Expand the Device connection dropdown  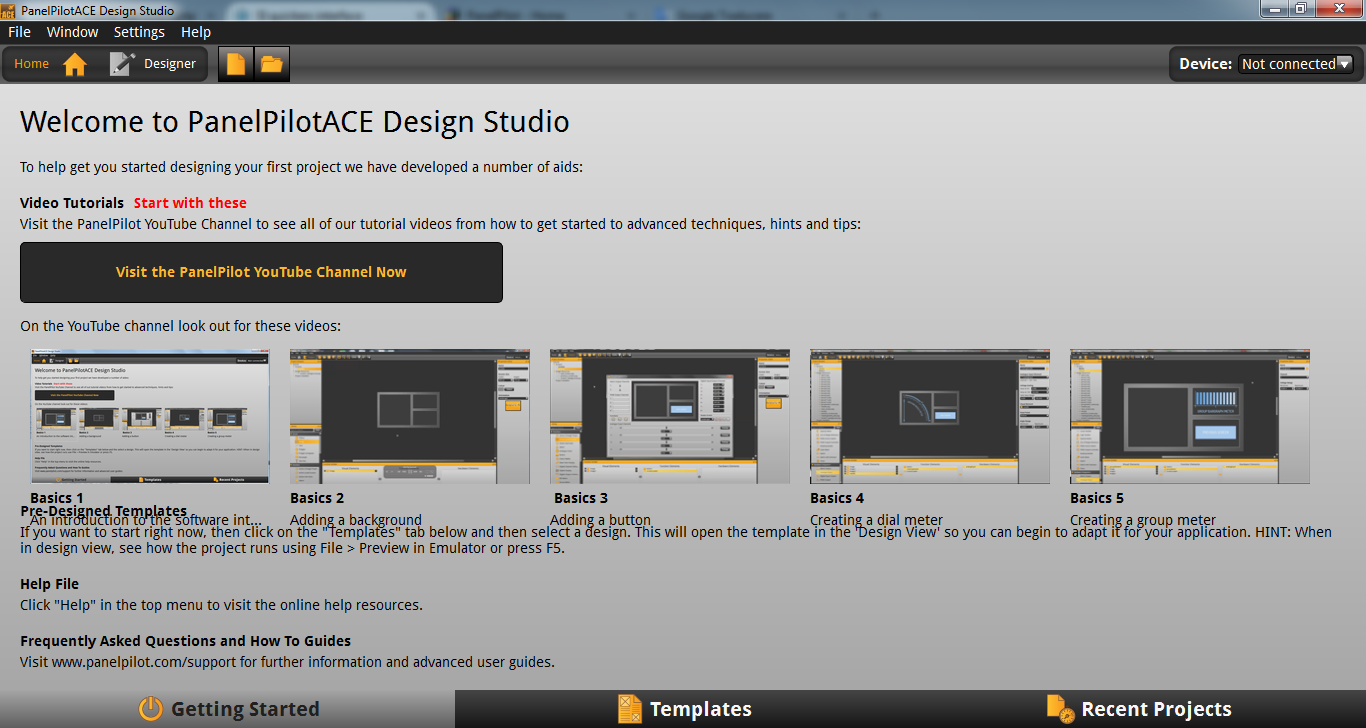point(1296,64)
